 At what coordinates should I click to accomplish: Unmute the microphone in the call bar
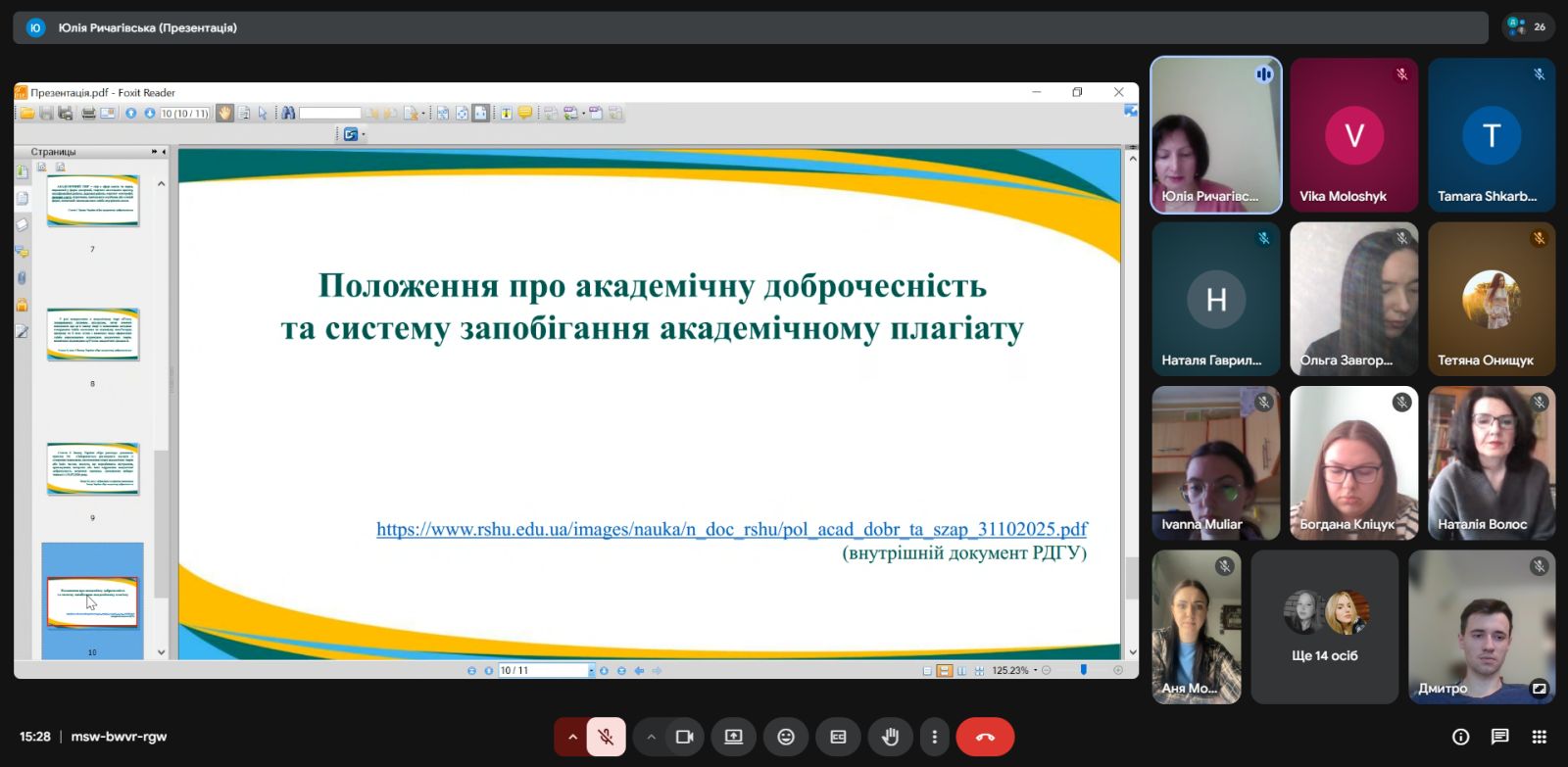tap(606, 737)
